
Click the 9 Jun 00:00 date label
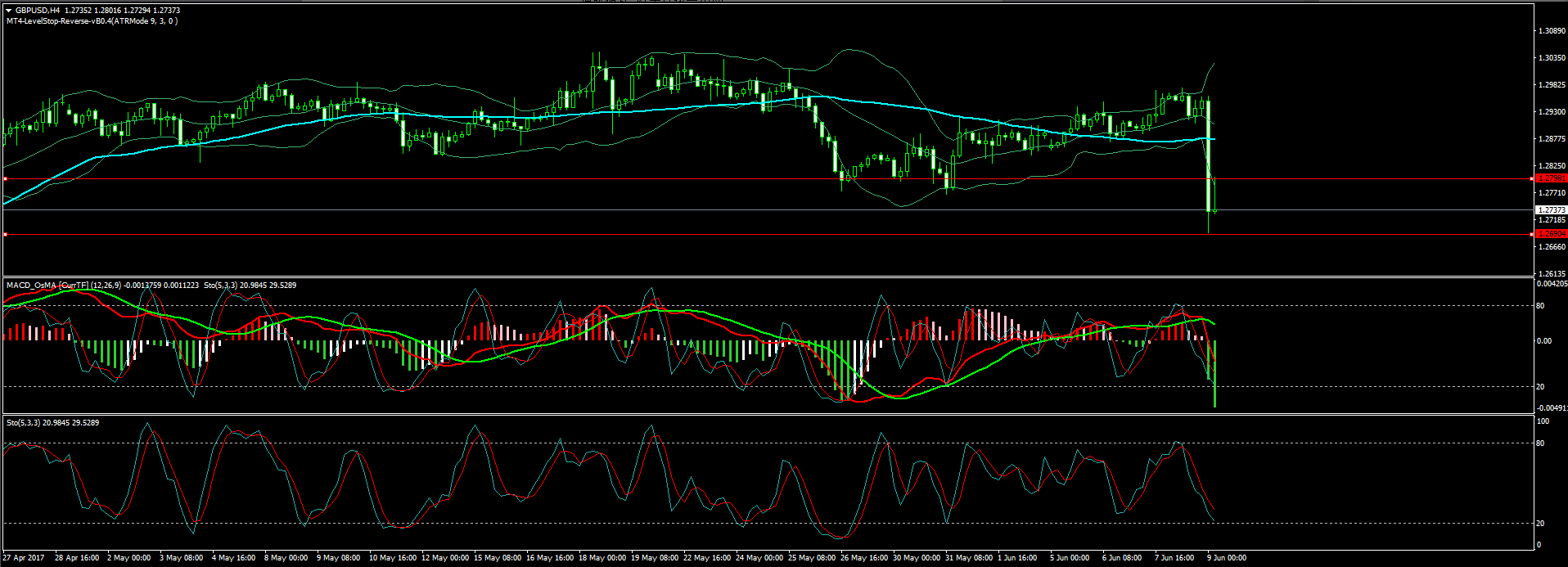point(1227,558)
